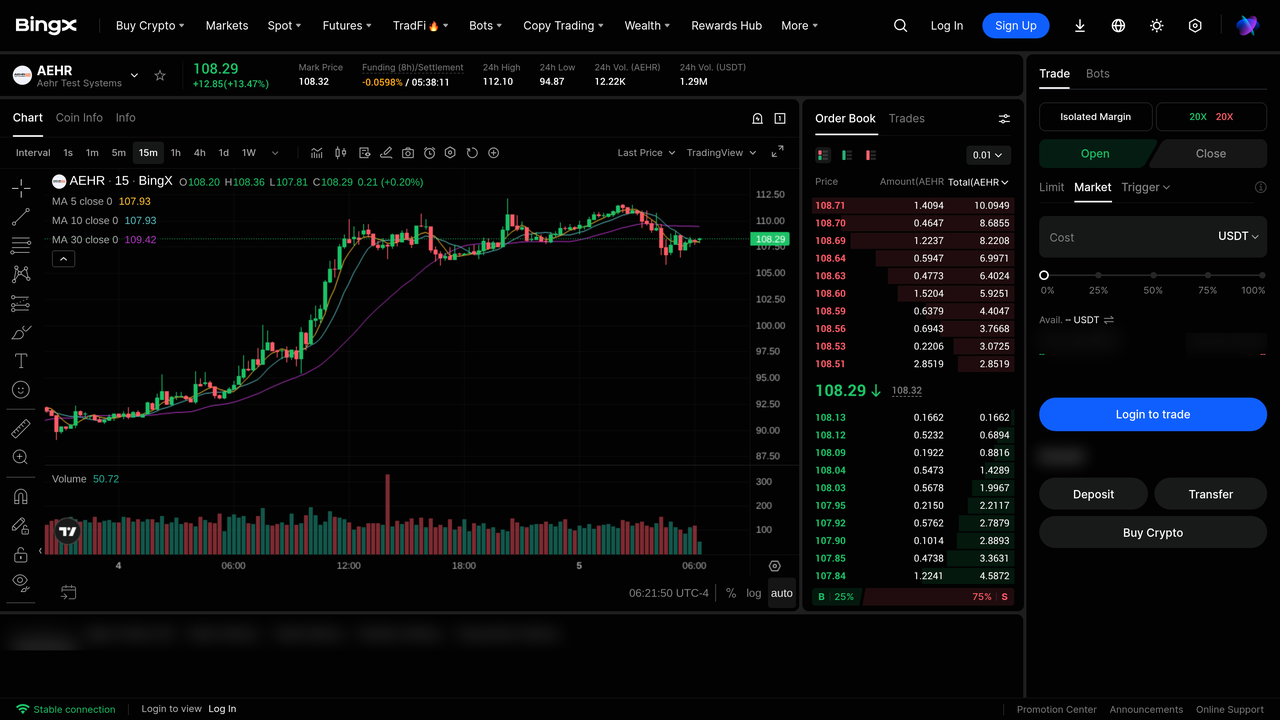
Task: Click the Login to trade button
Action: pos(1153,414)
